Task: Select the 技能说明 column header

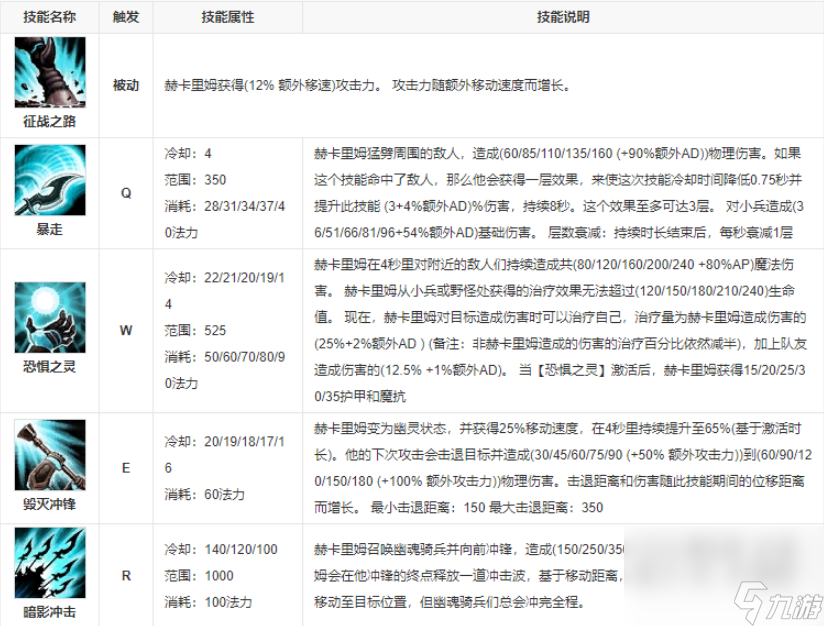Action: click(563, 17)
